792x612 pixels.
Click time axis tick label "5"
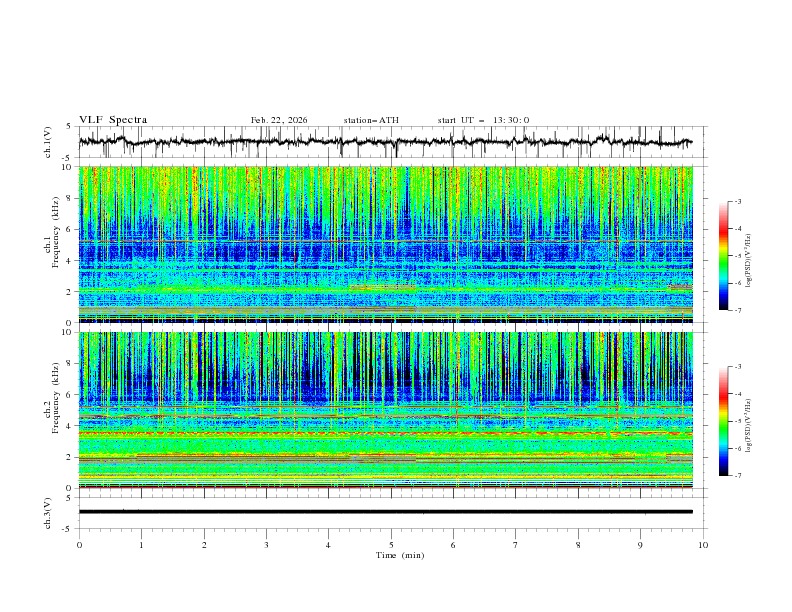click(391, 545)
